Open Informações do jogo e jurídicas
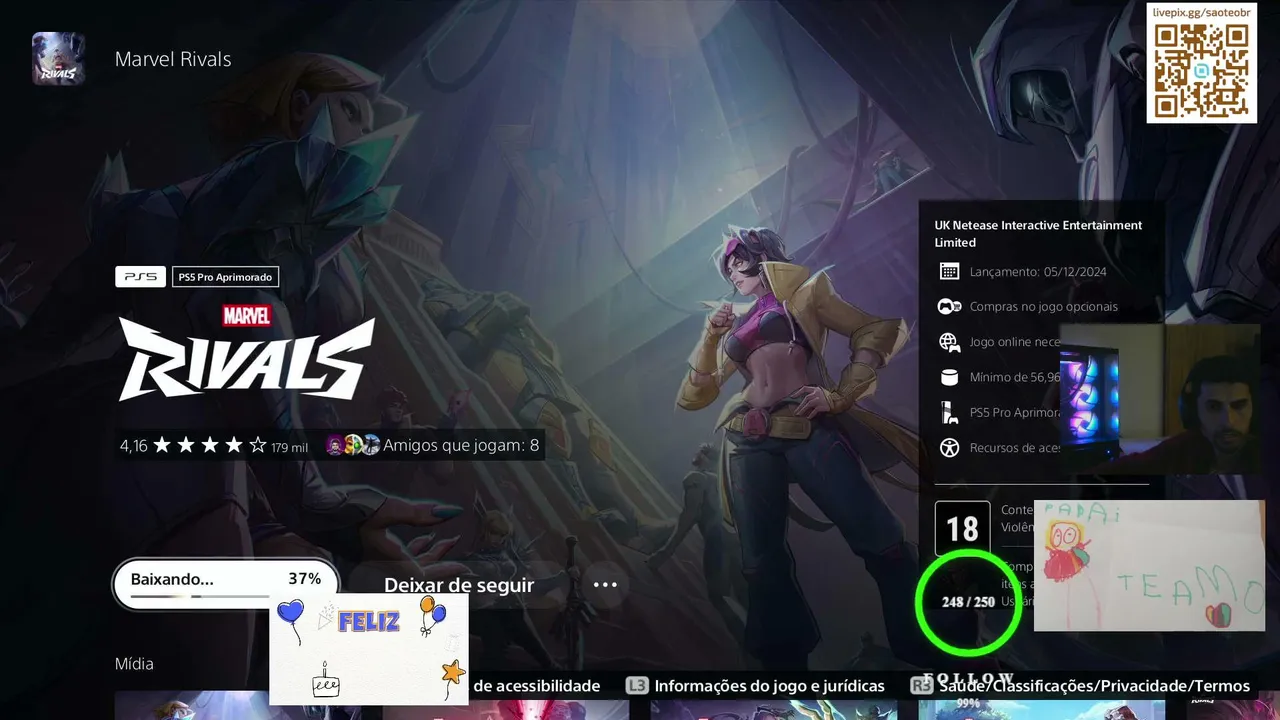This screenshot has width=1280, height=720. click(x=770, y=686)
